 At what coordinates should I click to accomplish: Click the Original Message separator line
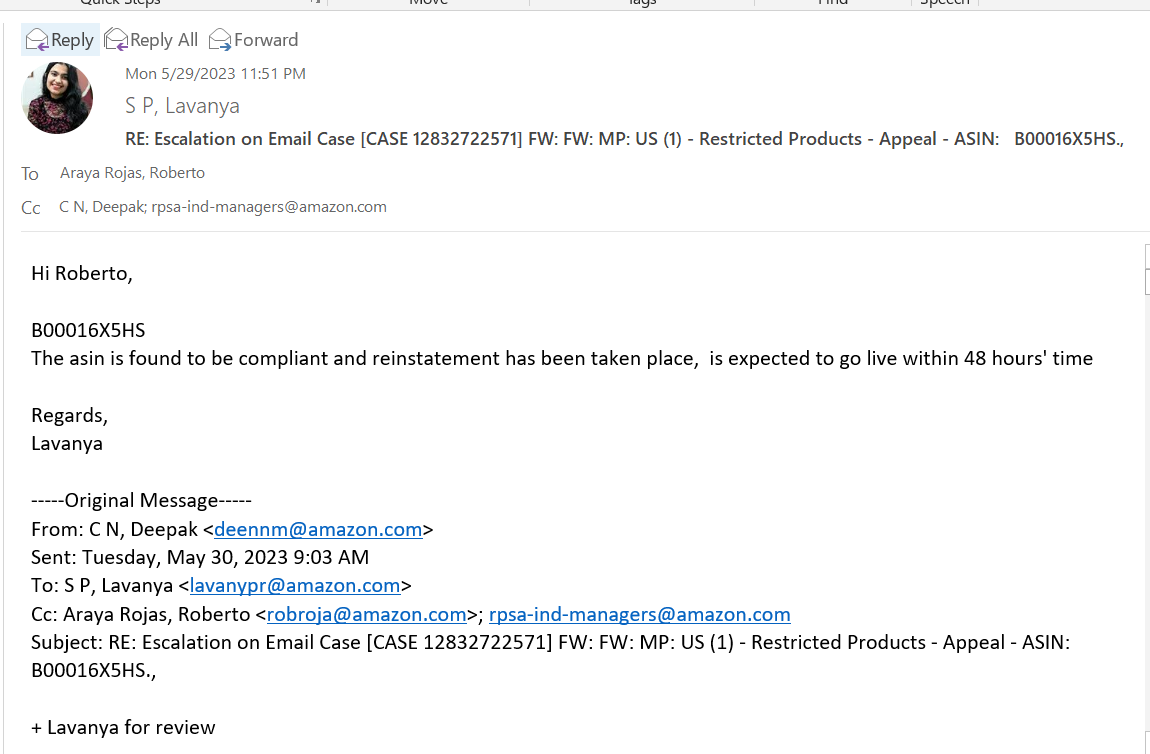(x=141, y=500)
